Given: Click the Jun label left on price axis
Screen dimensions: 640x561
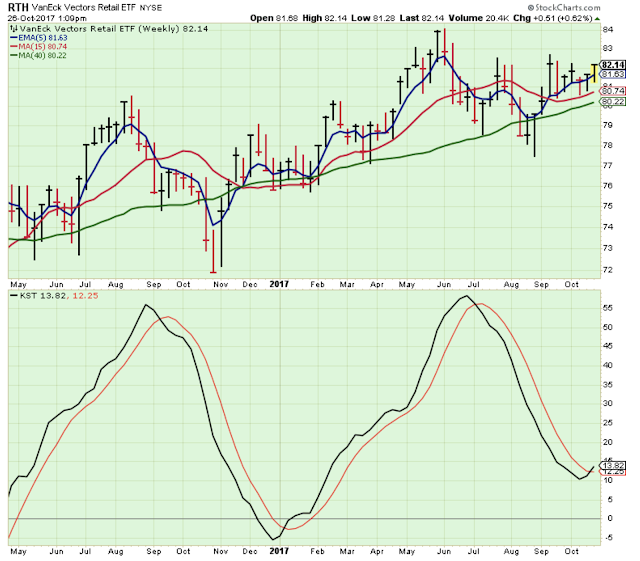Looking at the screenshot, I should (x=56, y=285).
